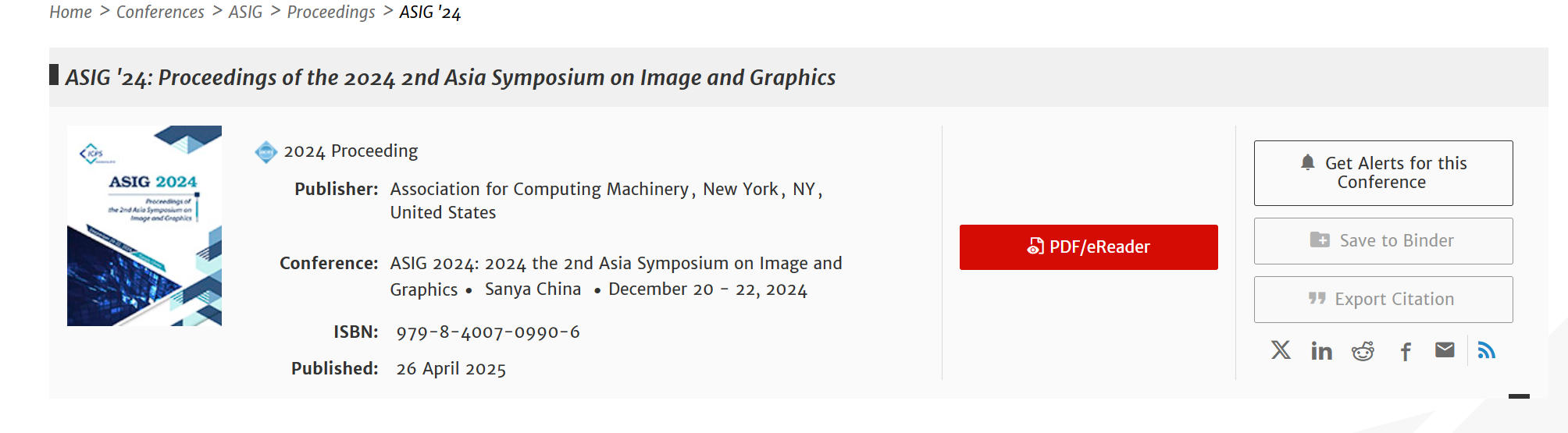Share proceedings via email icon
The width and height of the screenshot is (1568, 433).
point(1445,350)
